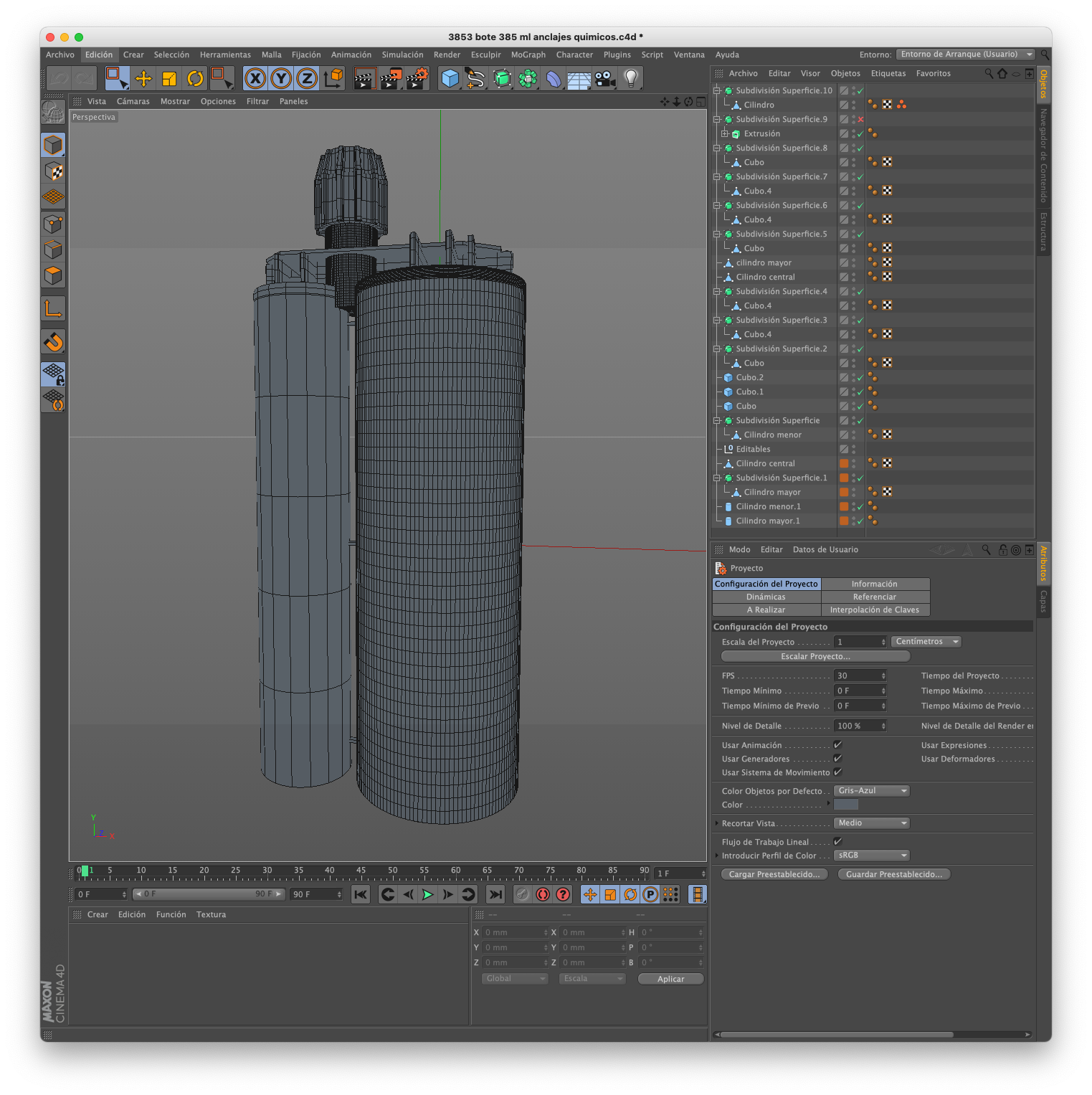Open the Render Settings icon

(417, 78)
